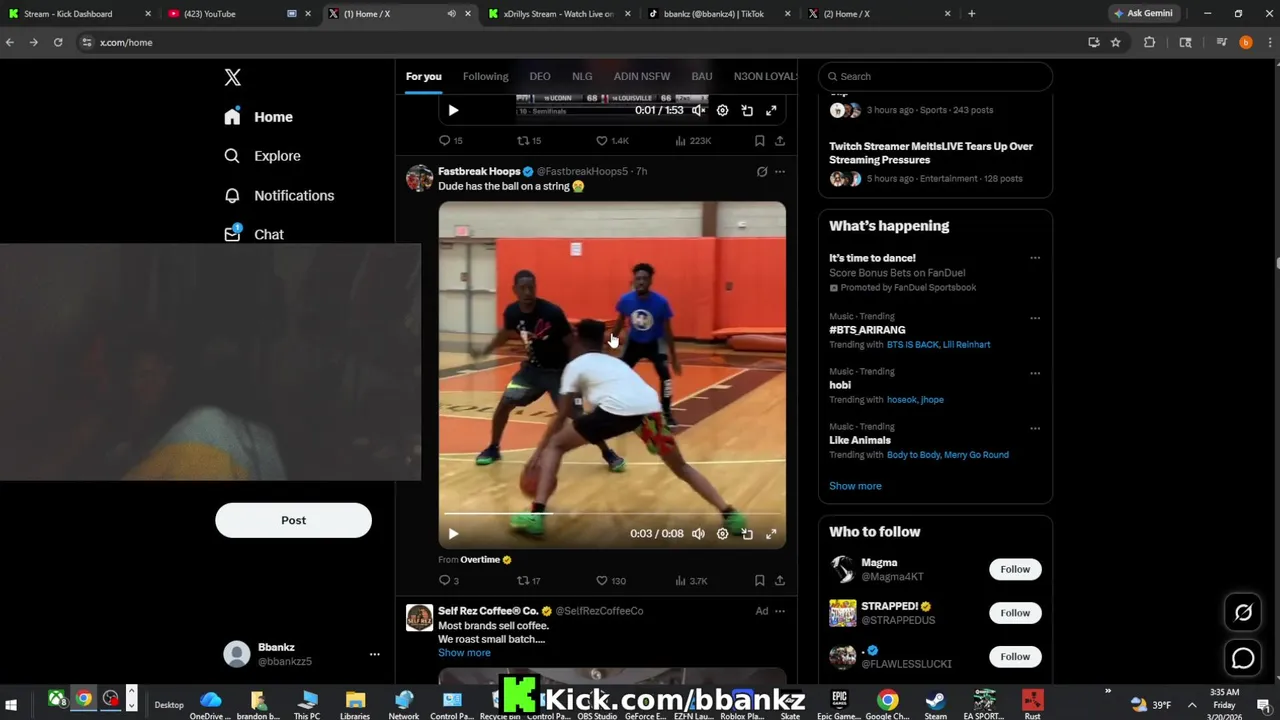
Task: Open options for Like Animals trend
Action: [1035, 428]
